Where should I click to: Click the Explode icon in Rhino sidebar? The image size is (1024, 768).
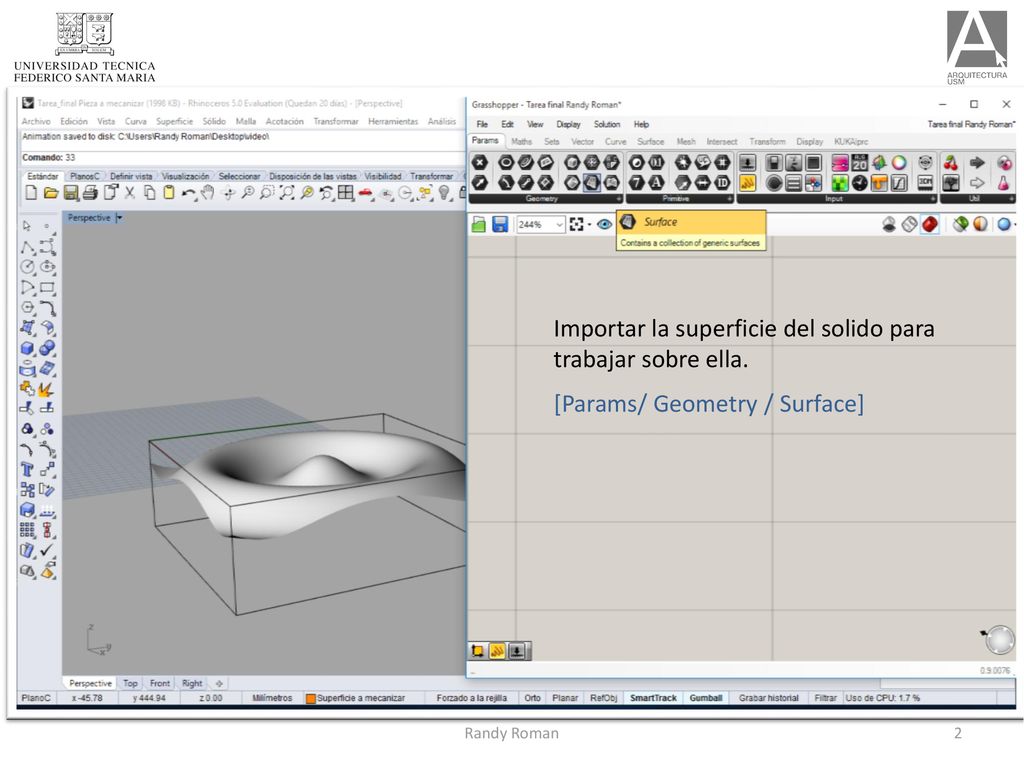coord(46,389)
